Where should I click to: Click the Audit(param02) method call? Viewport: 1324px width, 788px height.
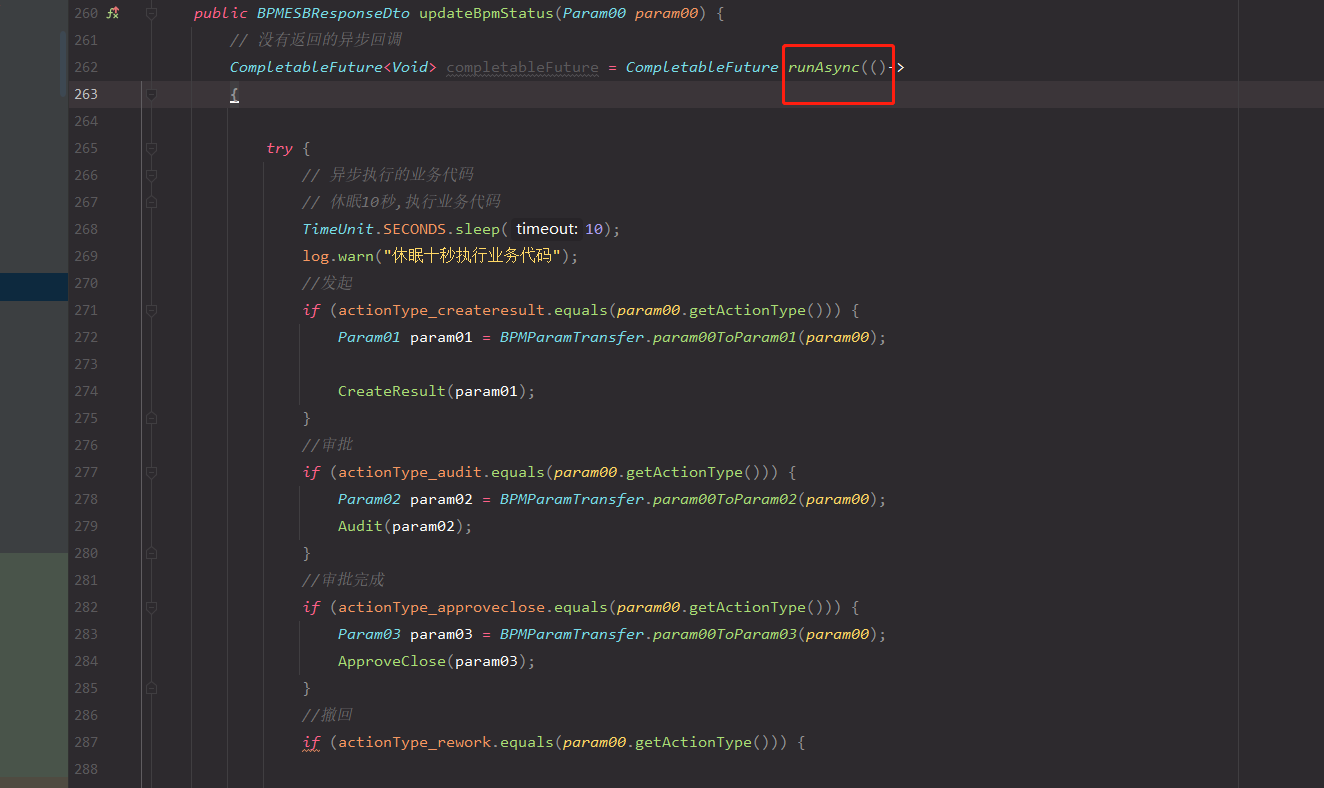click(401, 526)
